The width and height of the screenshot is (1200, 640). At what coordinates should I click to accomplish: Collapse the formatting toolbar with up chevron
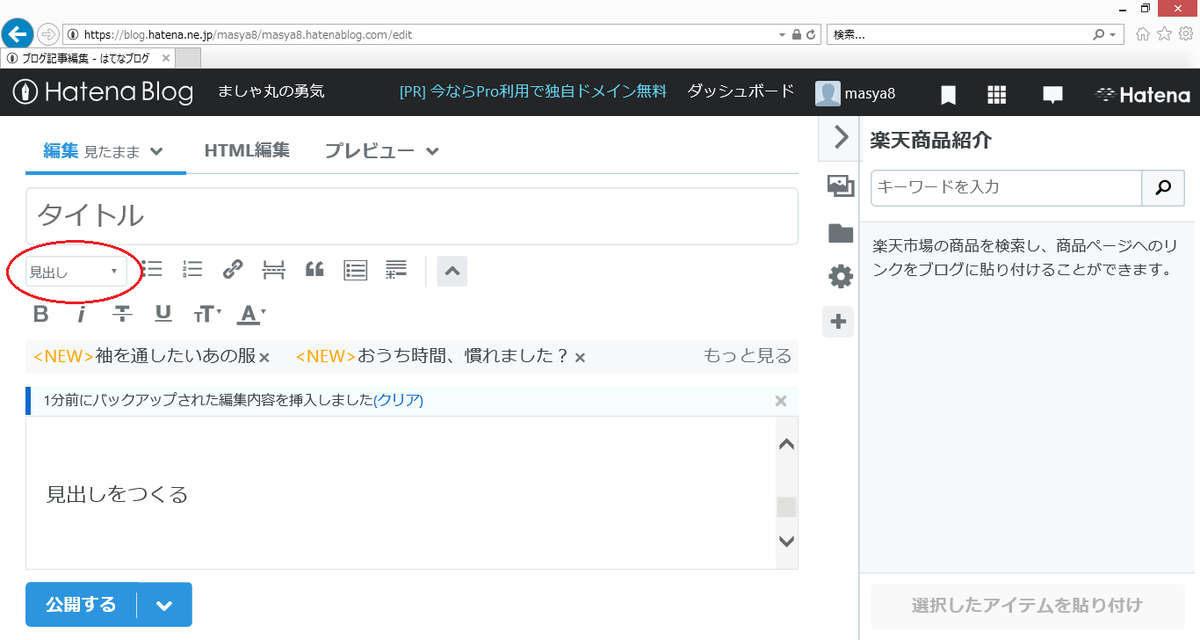452,271
